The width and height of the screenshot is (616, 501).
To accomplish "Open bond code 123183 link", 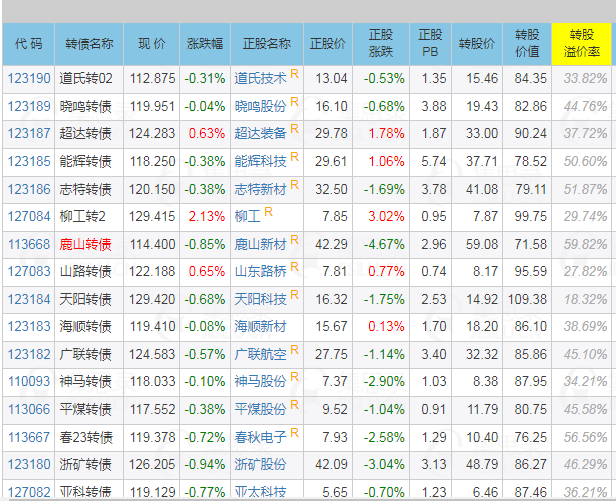I will pos(29,327).
